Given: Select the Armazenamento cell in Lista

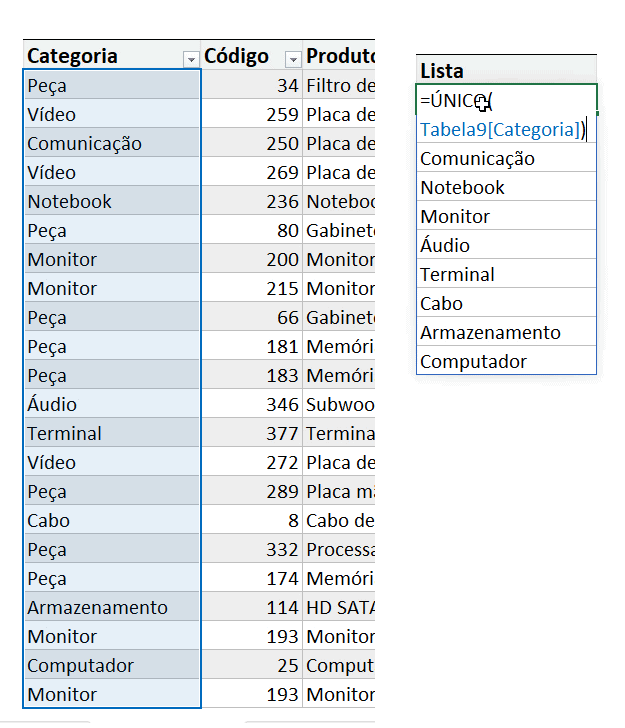Looking at the screenshot, I should [506, 332].
